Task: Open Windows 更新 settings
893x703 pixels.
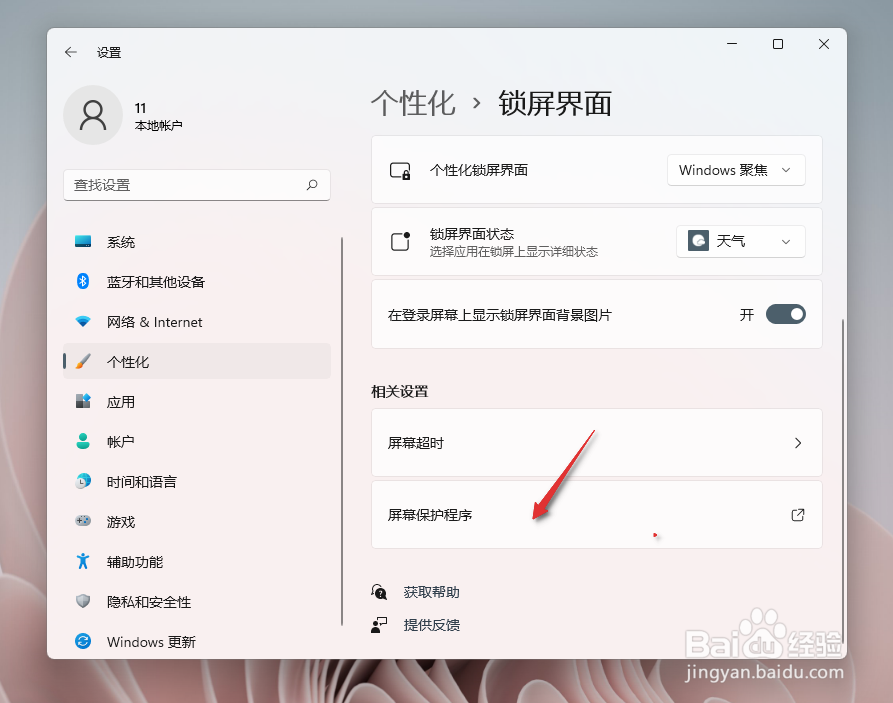Action: coord(196,641)
